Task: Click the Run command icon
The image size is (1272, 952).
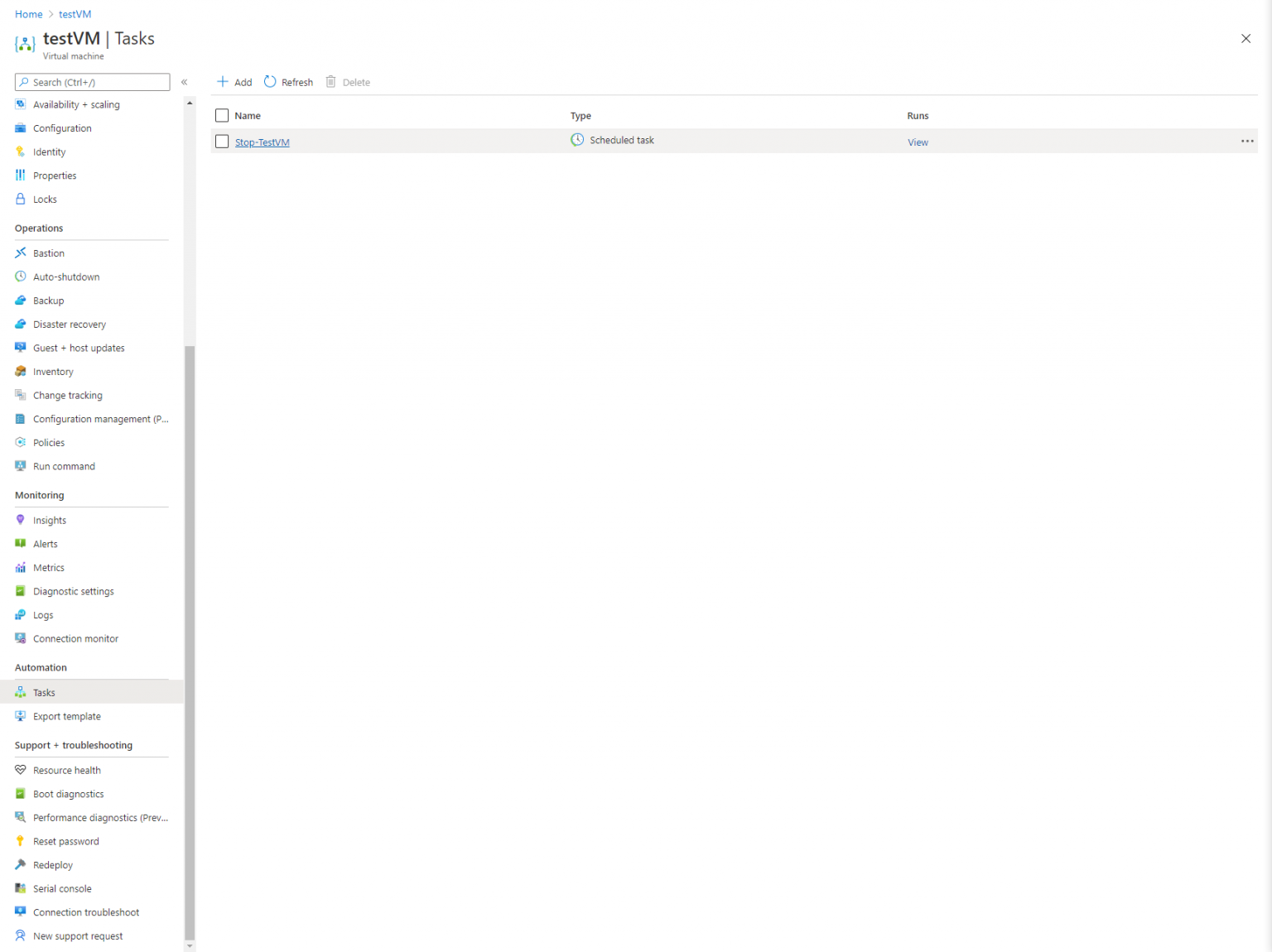Action: [21, 466]
